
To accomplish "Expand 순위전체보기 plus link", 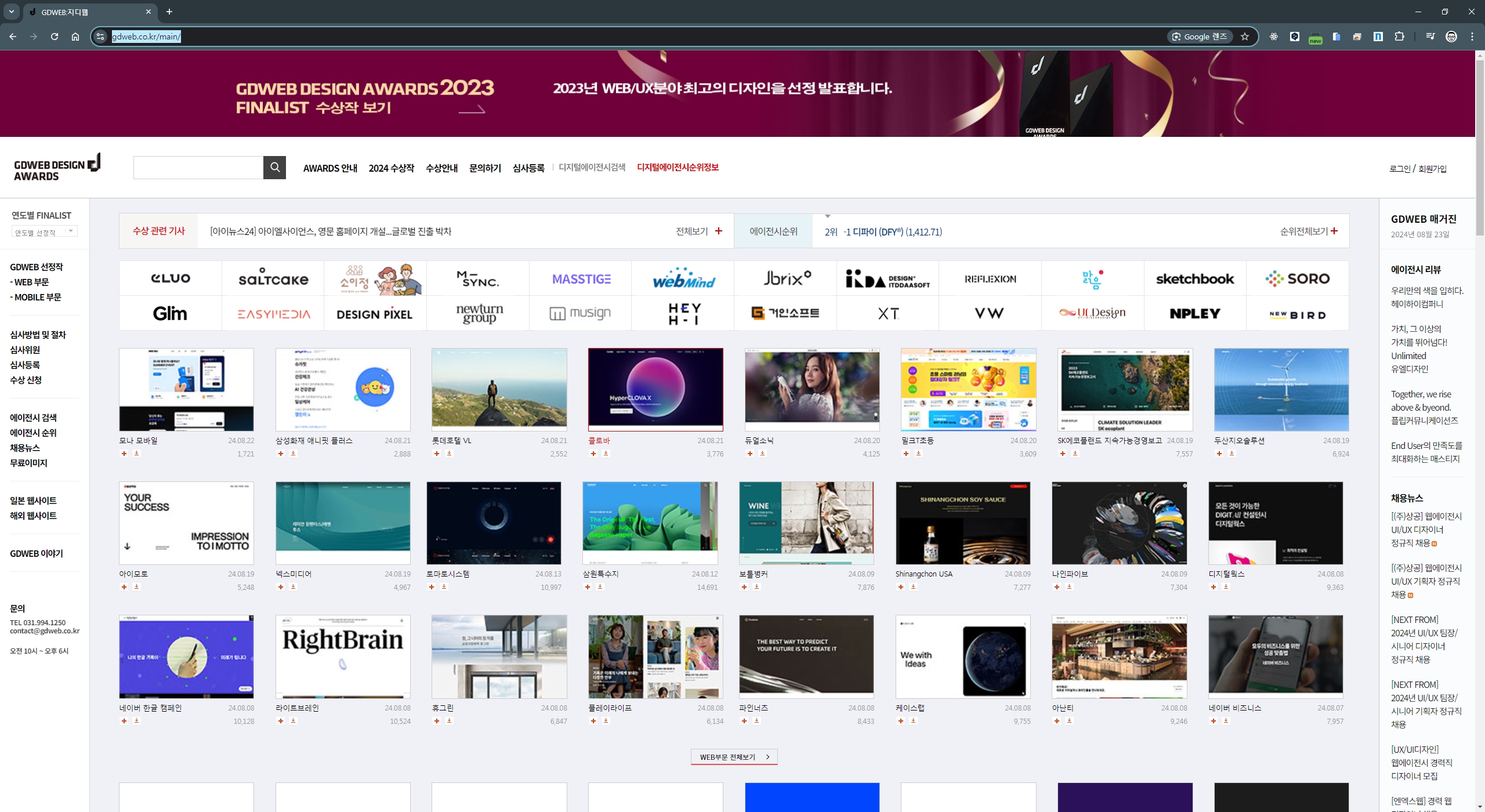I will [x=1334, y=231].
